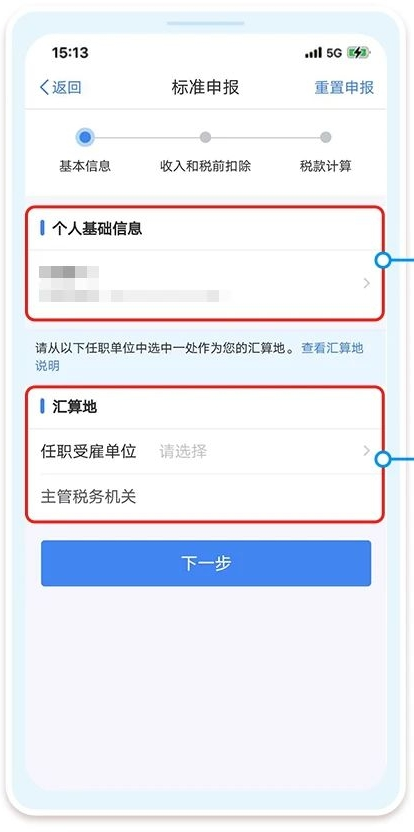
Task: Tap the 5G network indicator
Action: coord(334,53)
